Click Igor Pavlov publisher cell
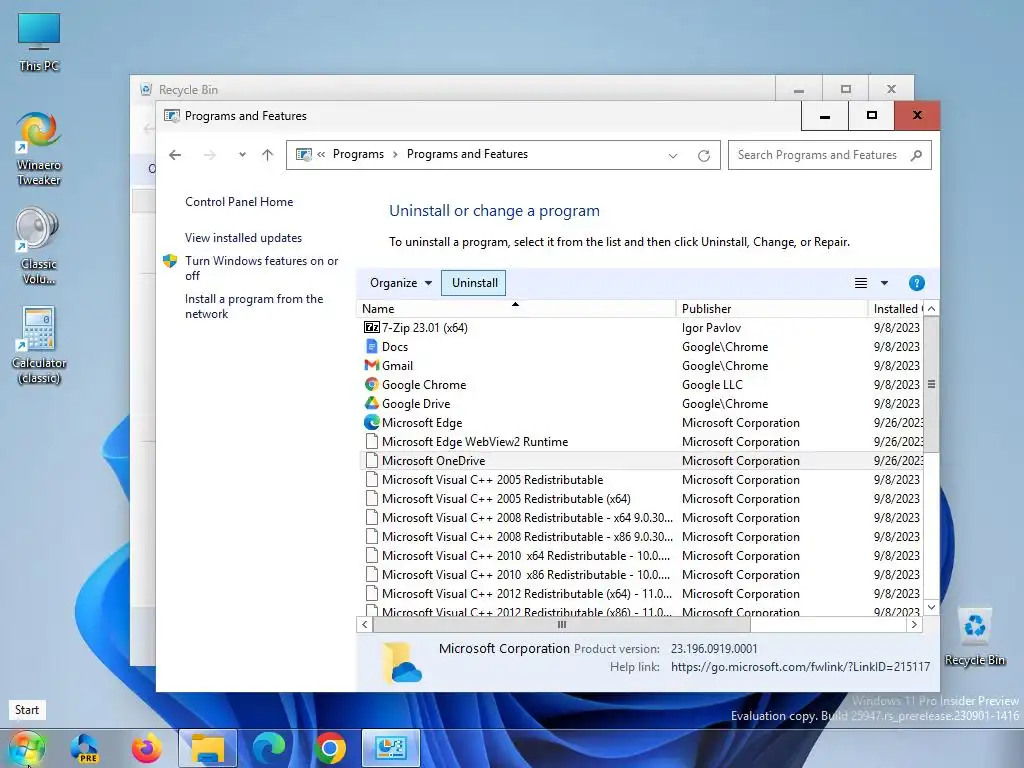The image size is (1024, 768). pyautogui.click(x=711, y=328)
